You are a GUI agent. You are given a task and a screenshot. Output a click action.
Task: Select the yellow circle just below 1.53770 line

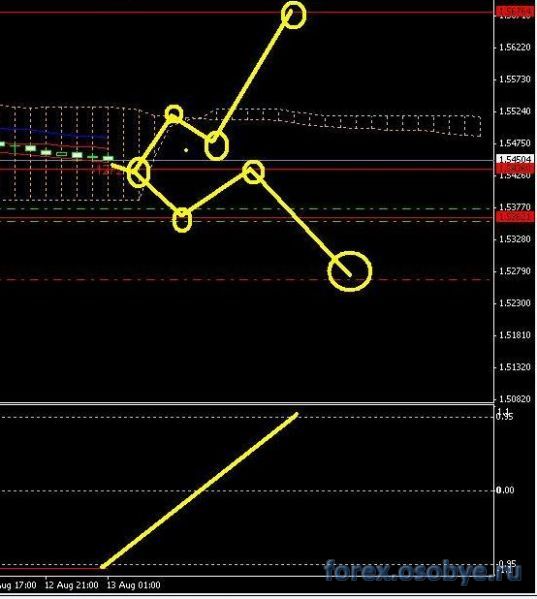(182, 220)
